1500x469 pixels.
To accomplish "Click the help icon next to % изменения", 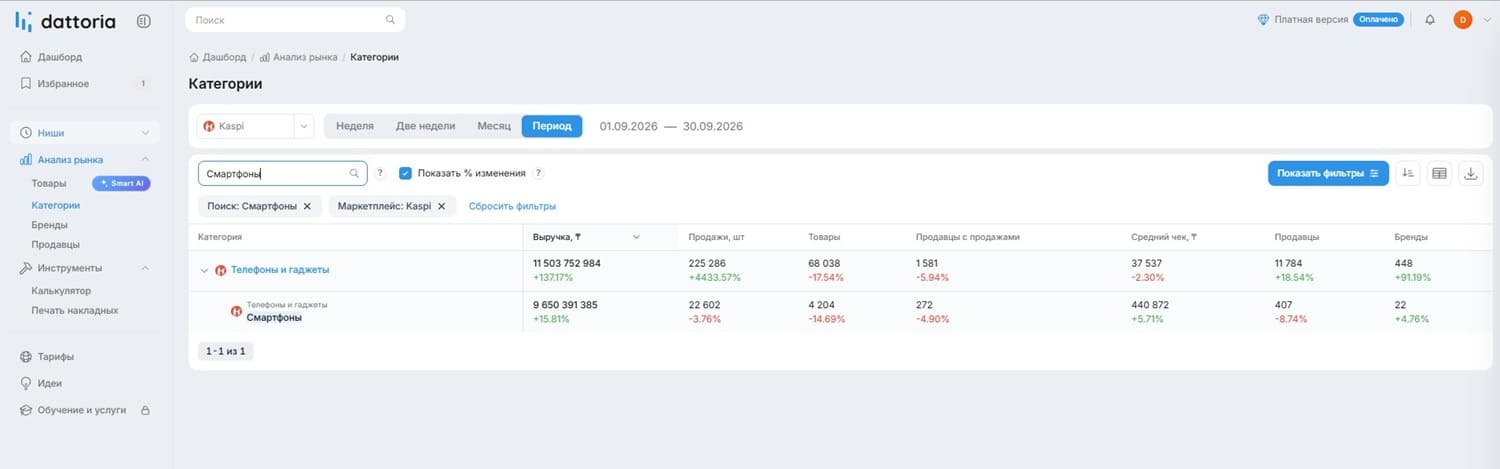I will click(x=538, y=173).
